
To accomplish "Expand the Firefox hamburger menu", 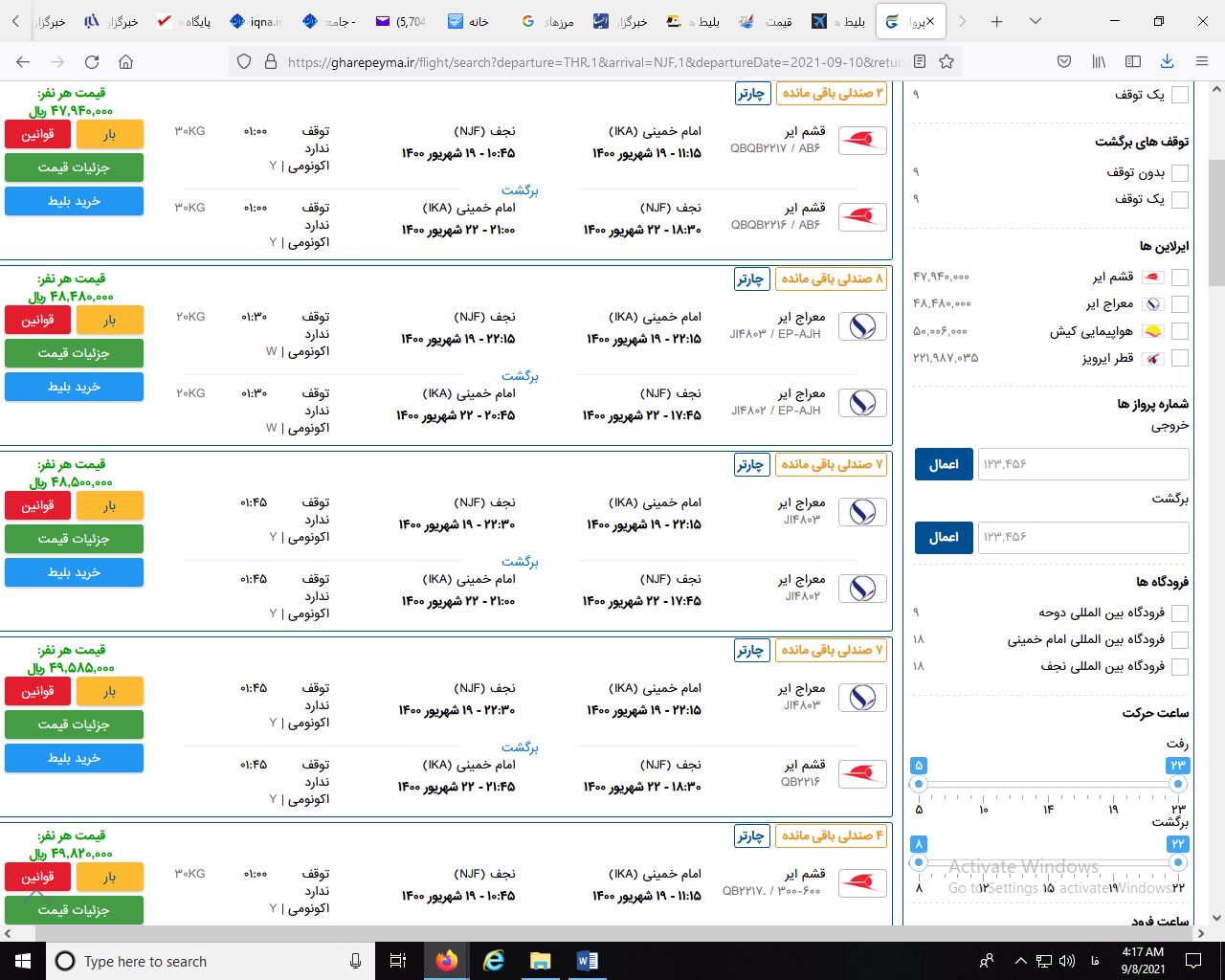I will click(1201, 59).
